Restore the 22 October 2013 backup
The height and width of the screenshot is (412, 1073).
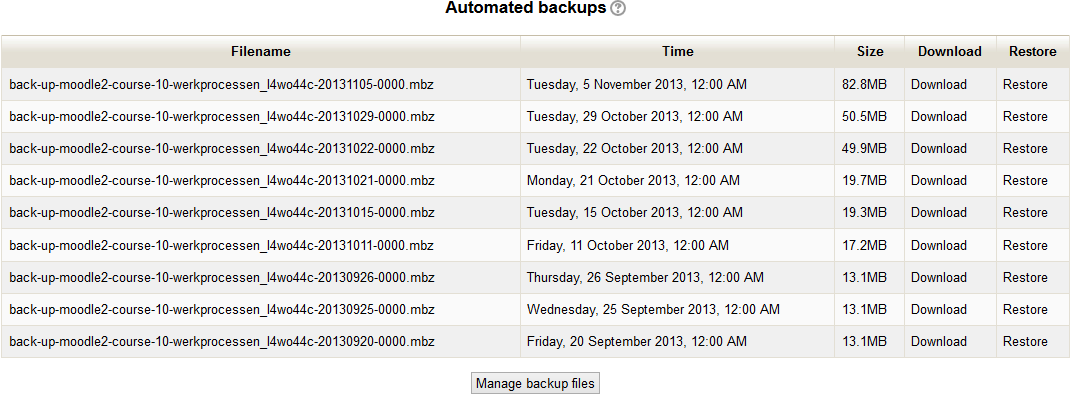[x=1025, y=149]
